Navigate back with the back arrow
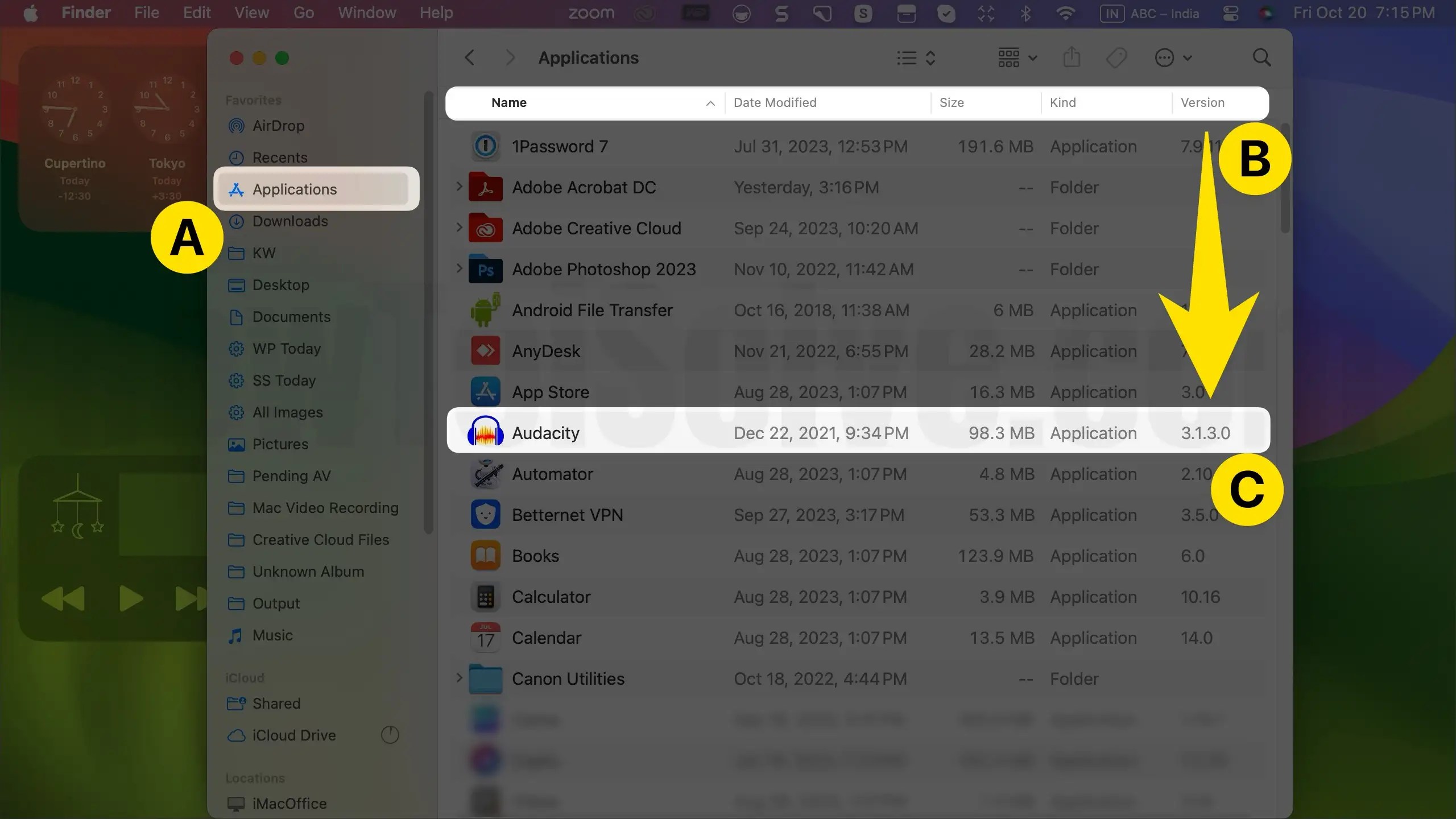The width and height of the screenshot is (1456, 819). click(x=469, y=57)
